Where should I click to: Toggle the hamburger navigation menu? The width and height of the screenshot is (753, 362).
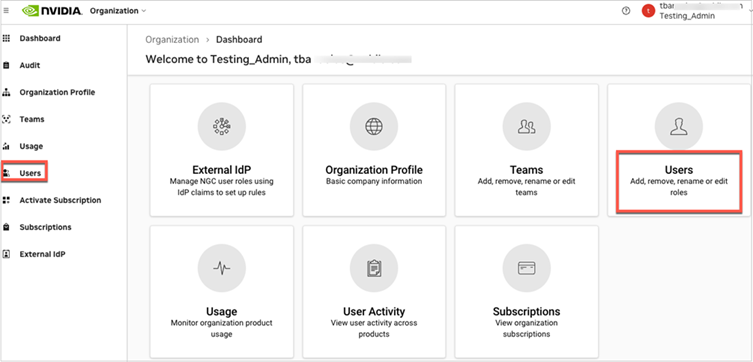pyautogui.click(x=6, y=11)
